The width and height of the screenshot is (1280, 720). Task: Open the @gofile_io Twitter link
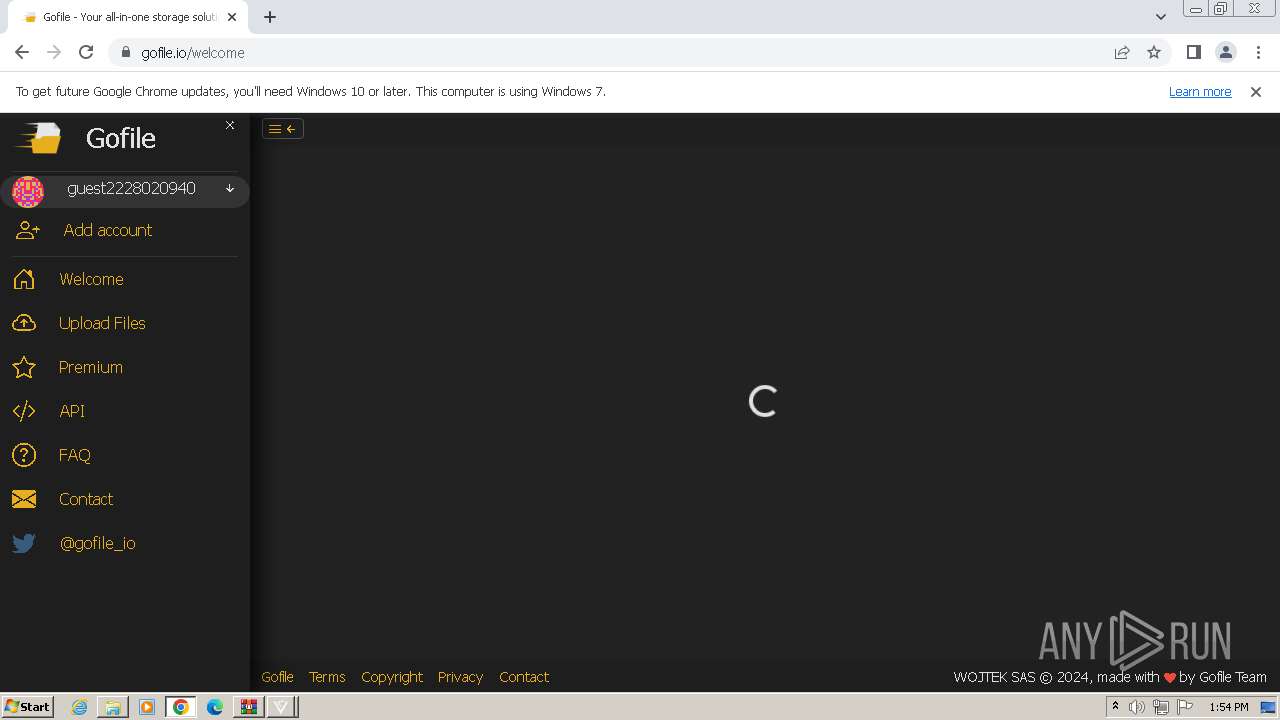pyautogui.click(x=98, y=543)
